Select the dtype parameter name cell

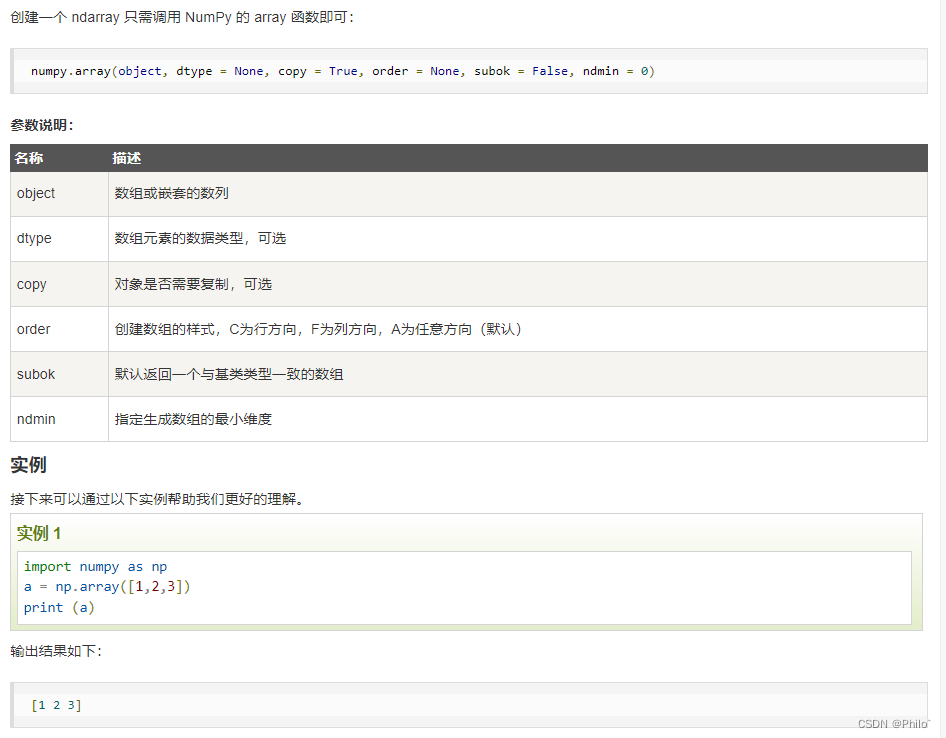(59, 239)
